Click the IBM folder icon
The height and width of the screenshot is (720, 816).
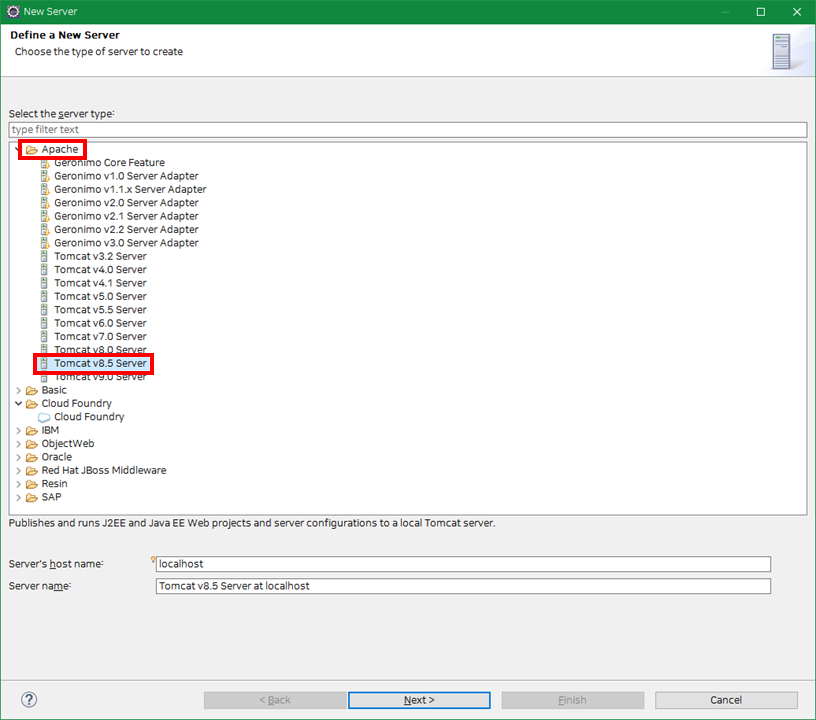[x=32, y=430]
